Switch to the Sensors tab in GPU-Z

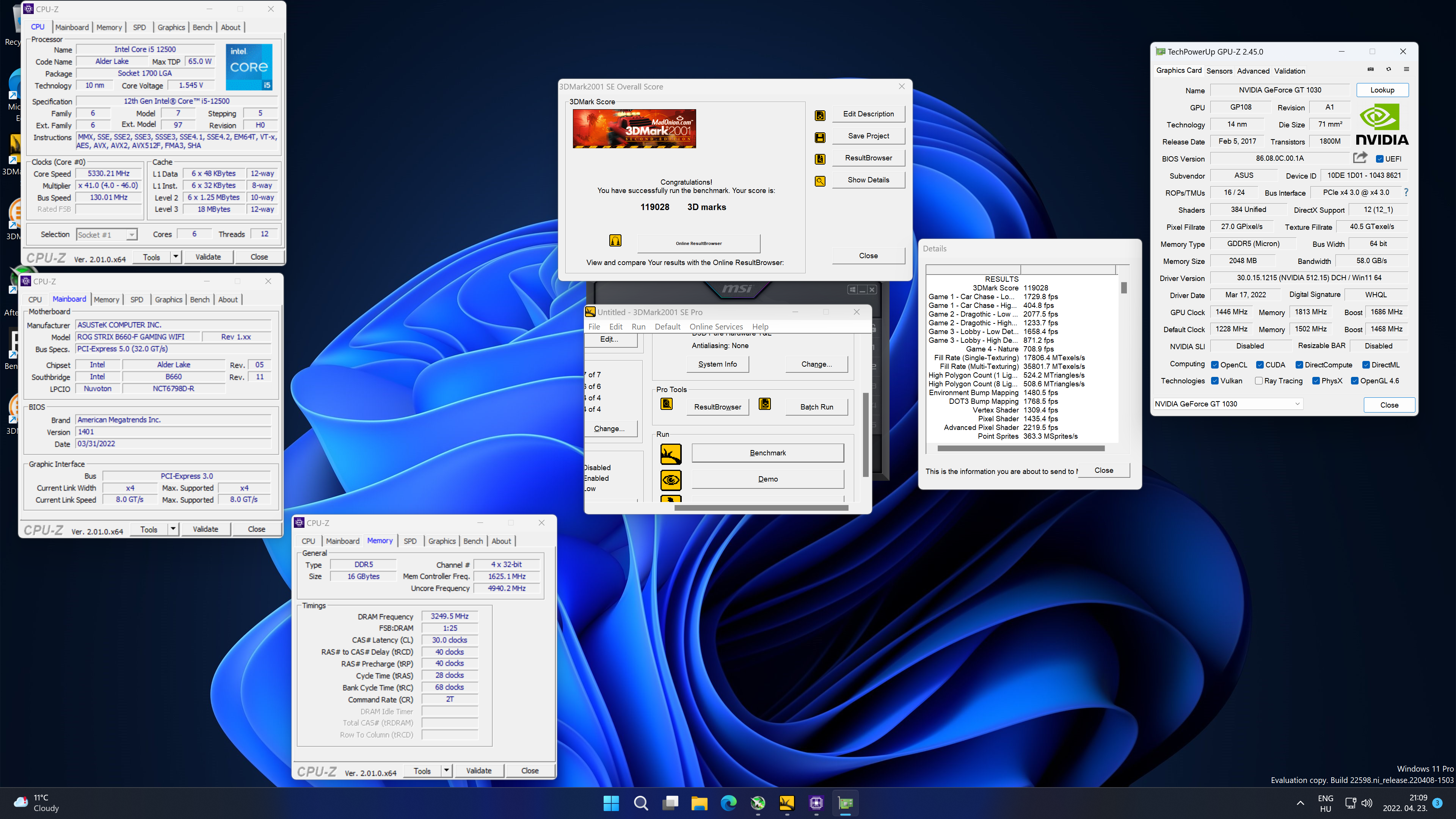tap(1219, 71)
